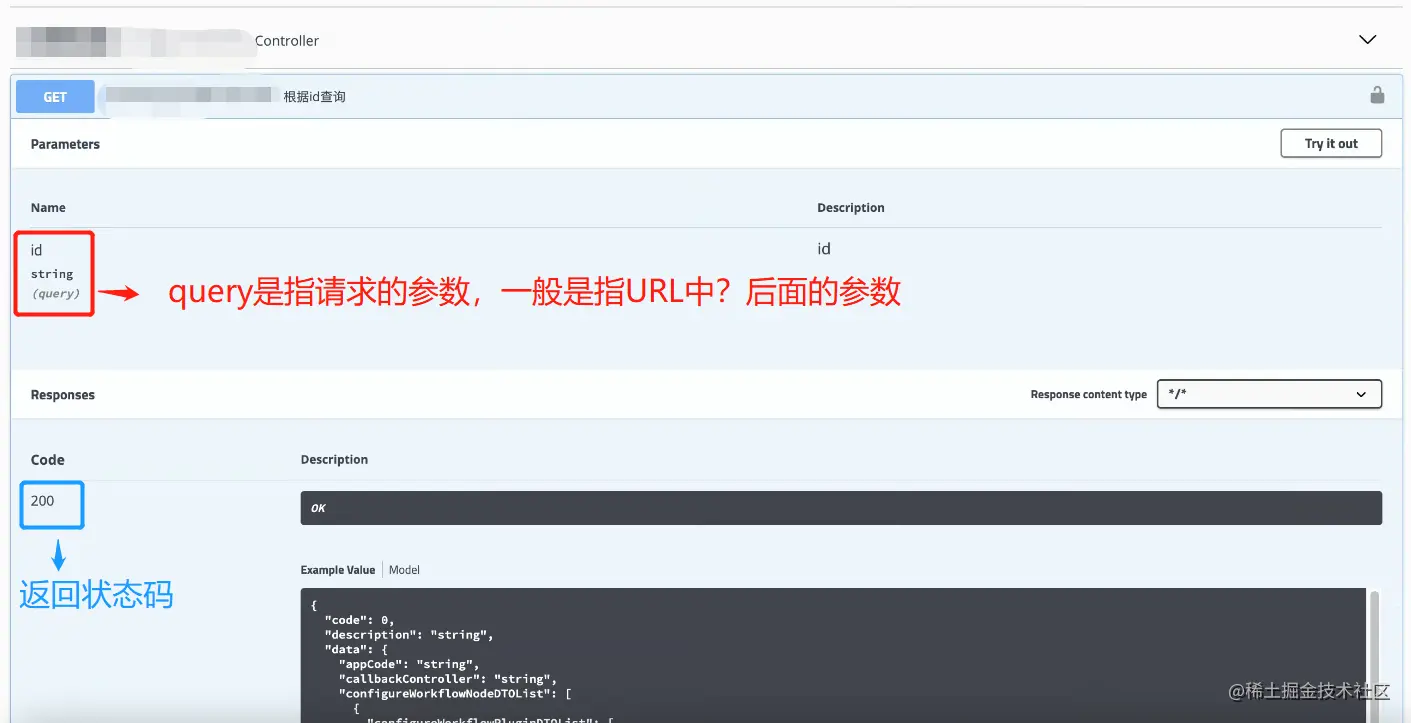Click the example JSON vertical scrollbar
The height and width of the screenshot is (723, 1411).
click(1374, 655)
